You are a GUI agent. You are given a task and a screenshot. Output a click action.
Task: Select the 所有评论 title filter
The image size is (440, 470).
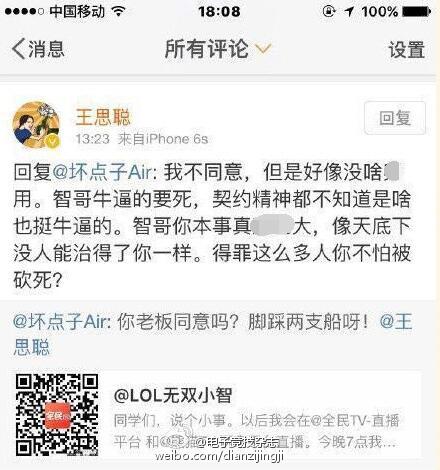coord(207,49)
